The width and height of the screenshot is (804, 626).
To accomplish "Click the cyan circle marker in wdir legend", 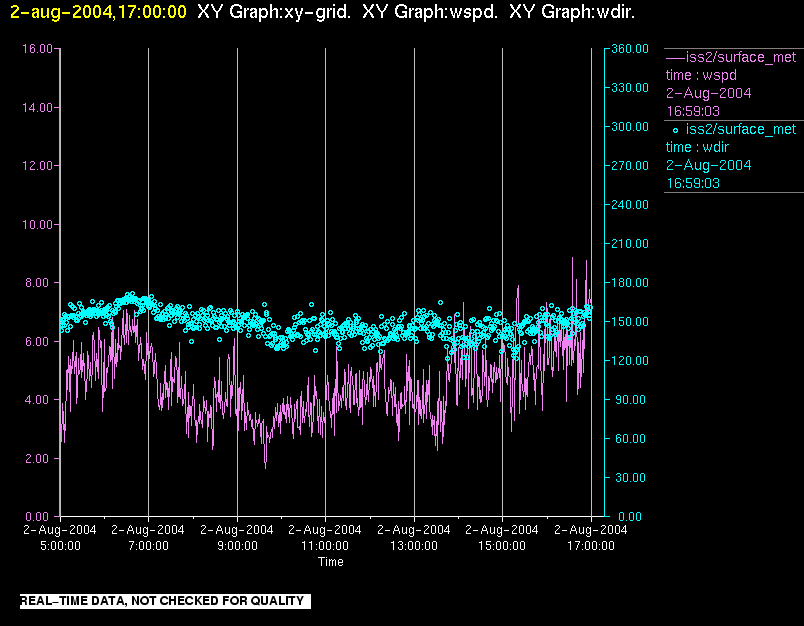I will click(675, 130).
